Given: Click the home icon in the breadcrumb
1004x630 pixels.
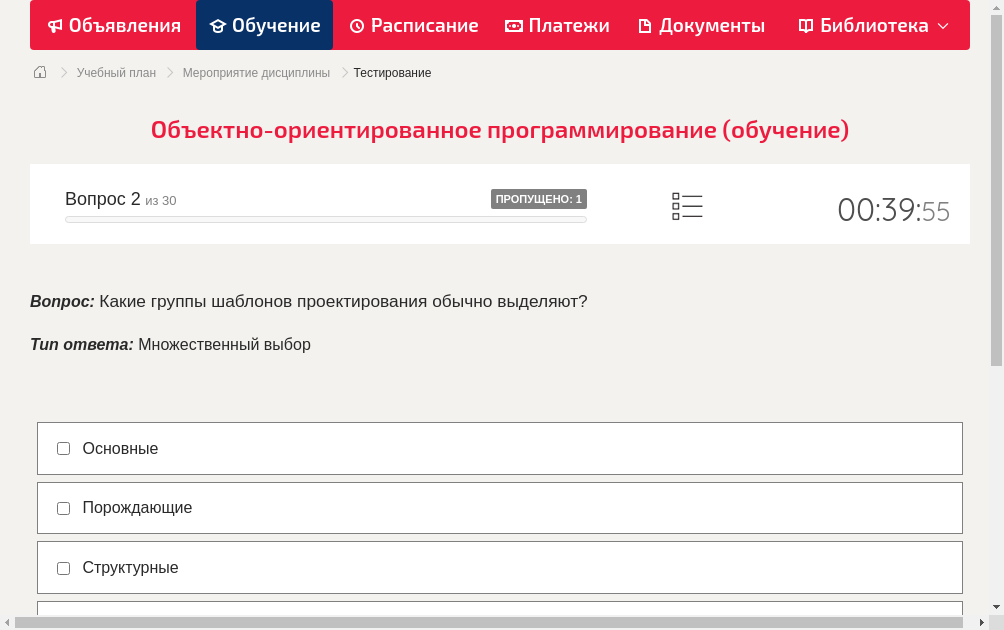Looking at the screenshot, I should click(x=39, y=72).
